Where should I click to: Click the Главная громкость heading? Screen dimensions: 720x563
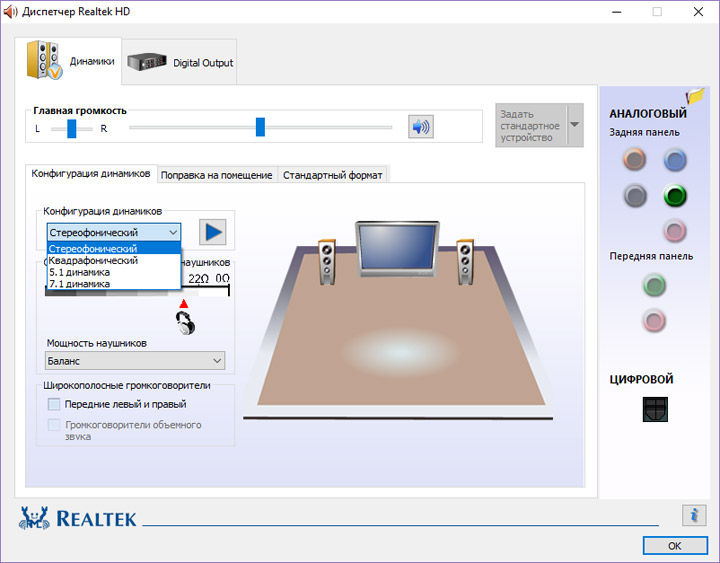pyautogui.click(x=80, y=111)
